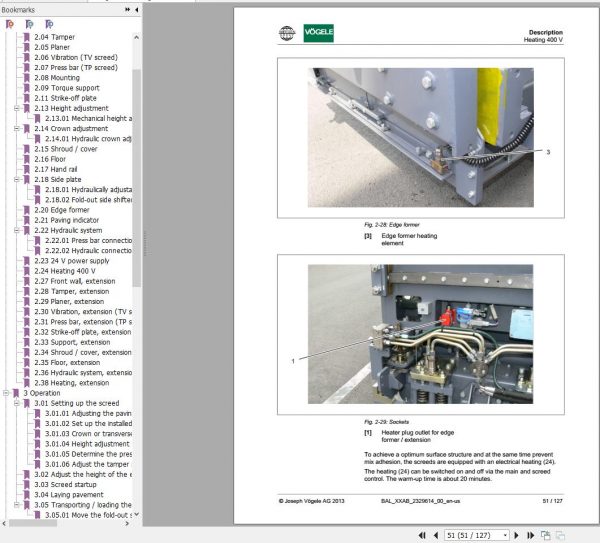
Task: Open bookmark 2.33 Support, extension
Action: coord(72,342)
